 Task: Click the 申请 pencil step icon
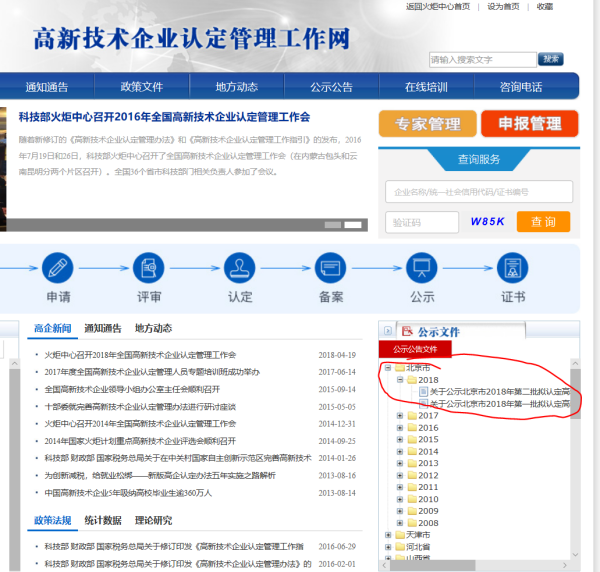[57, 268]
